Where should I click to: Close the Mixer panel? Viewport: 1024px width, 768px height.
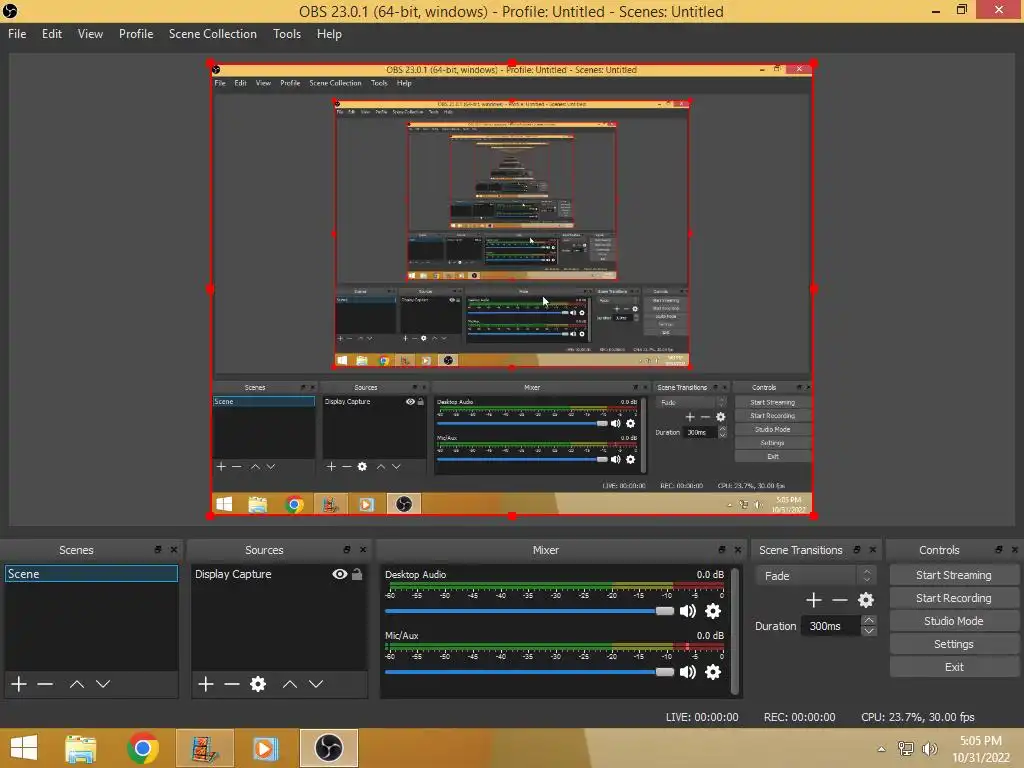click(738, 550)
